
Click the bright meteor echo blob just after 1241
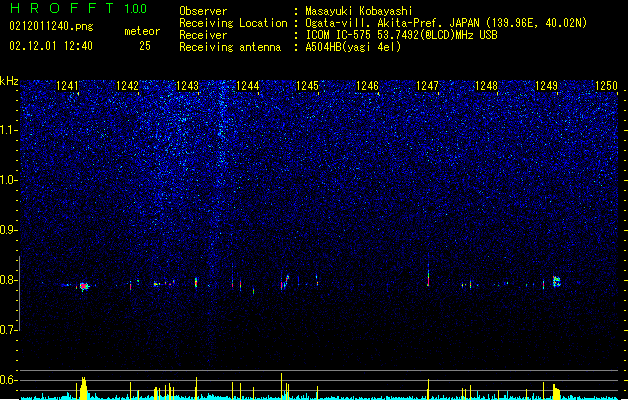[83, 286]
